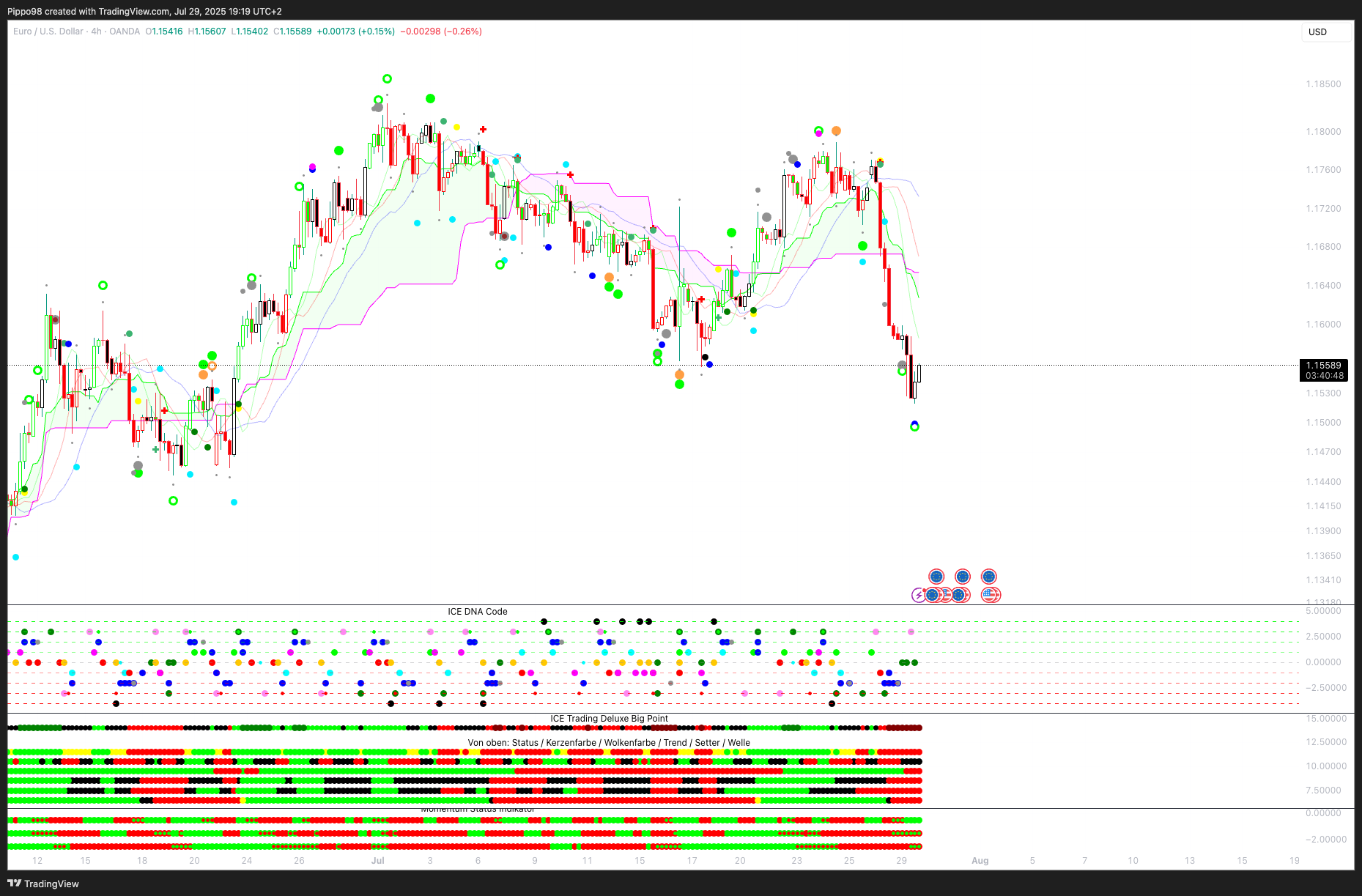Click the purple lightning bolt event icon
Viewport: 1362px width, 896px height.
pos(918,595)
